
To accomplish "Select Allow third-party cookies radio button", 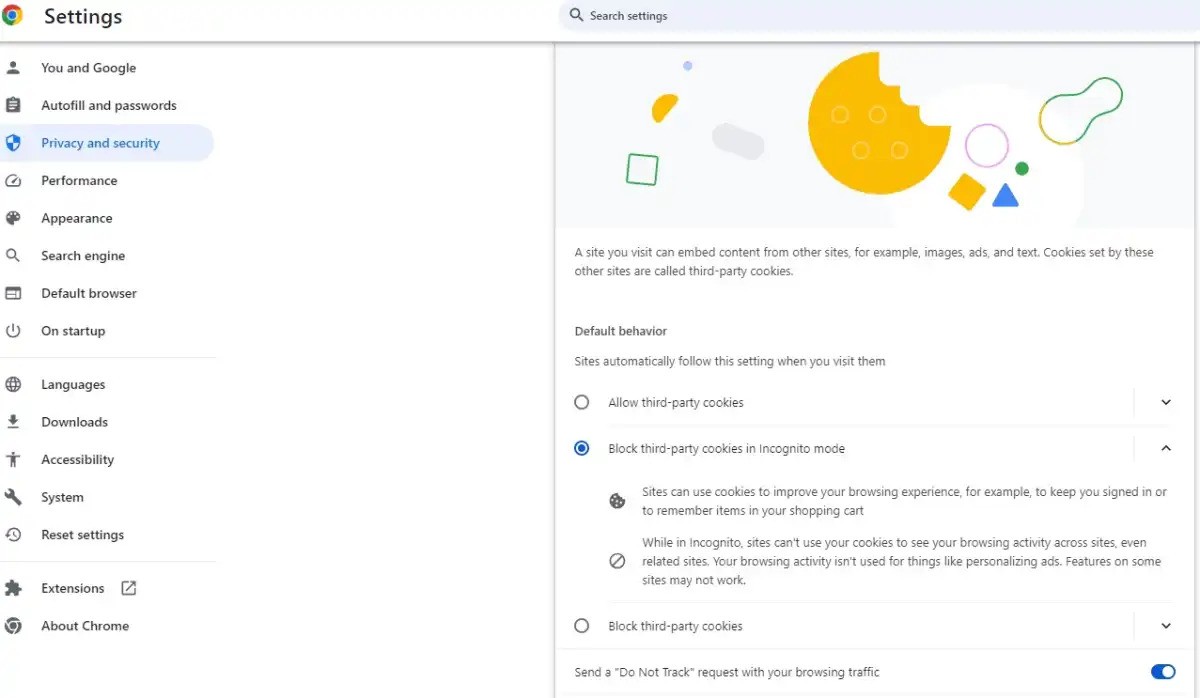I will [x=581, y=402].
